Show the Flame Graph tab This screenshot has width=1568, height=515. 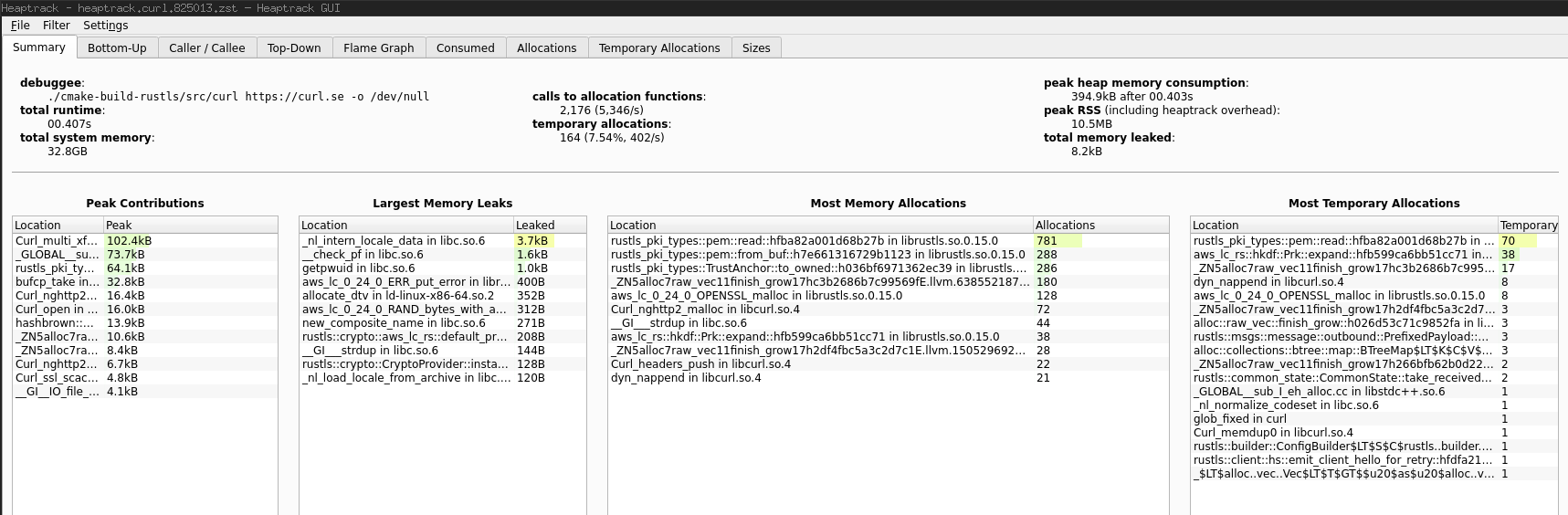pos(378,48)
